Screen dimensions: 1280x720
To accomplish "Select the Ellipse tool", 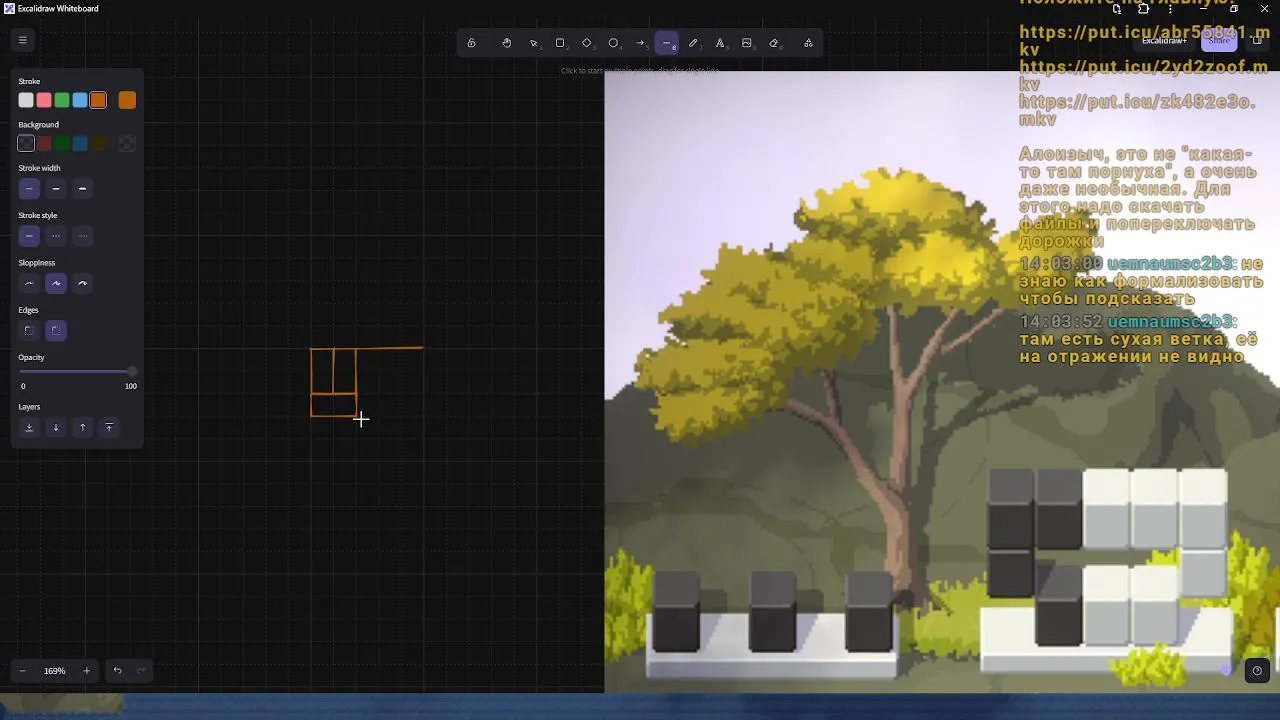I will (614, 43).
